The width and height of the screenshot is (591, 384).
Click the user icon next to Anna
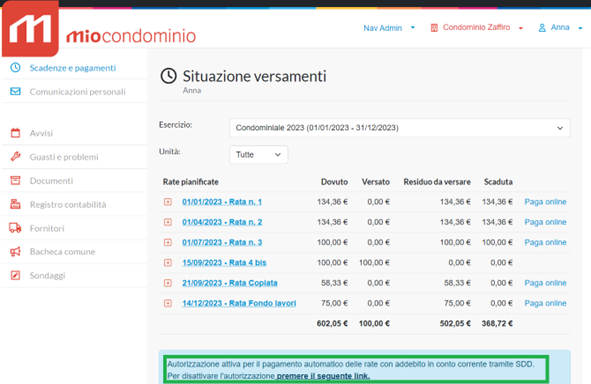pos(542,28)
